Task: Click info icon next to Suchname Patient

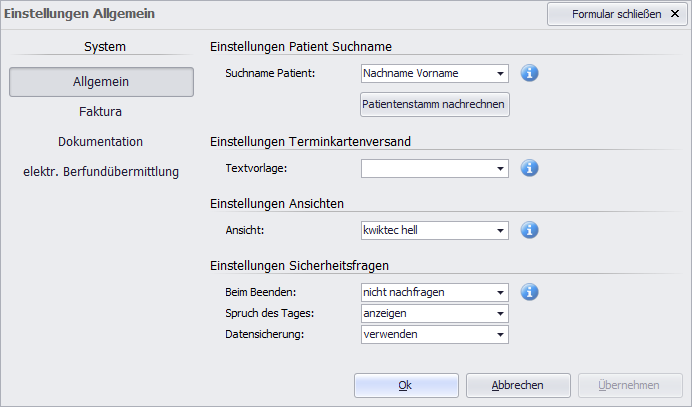Action: click(x=529, y=73)
